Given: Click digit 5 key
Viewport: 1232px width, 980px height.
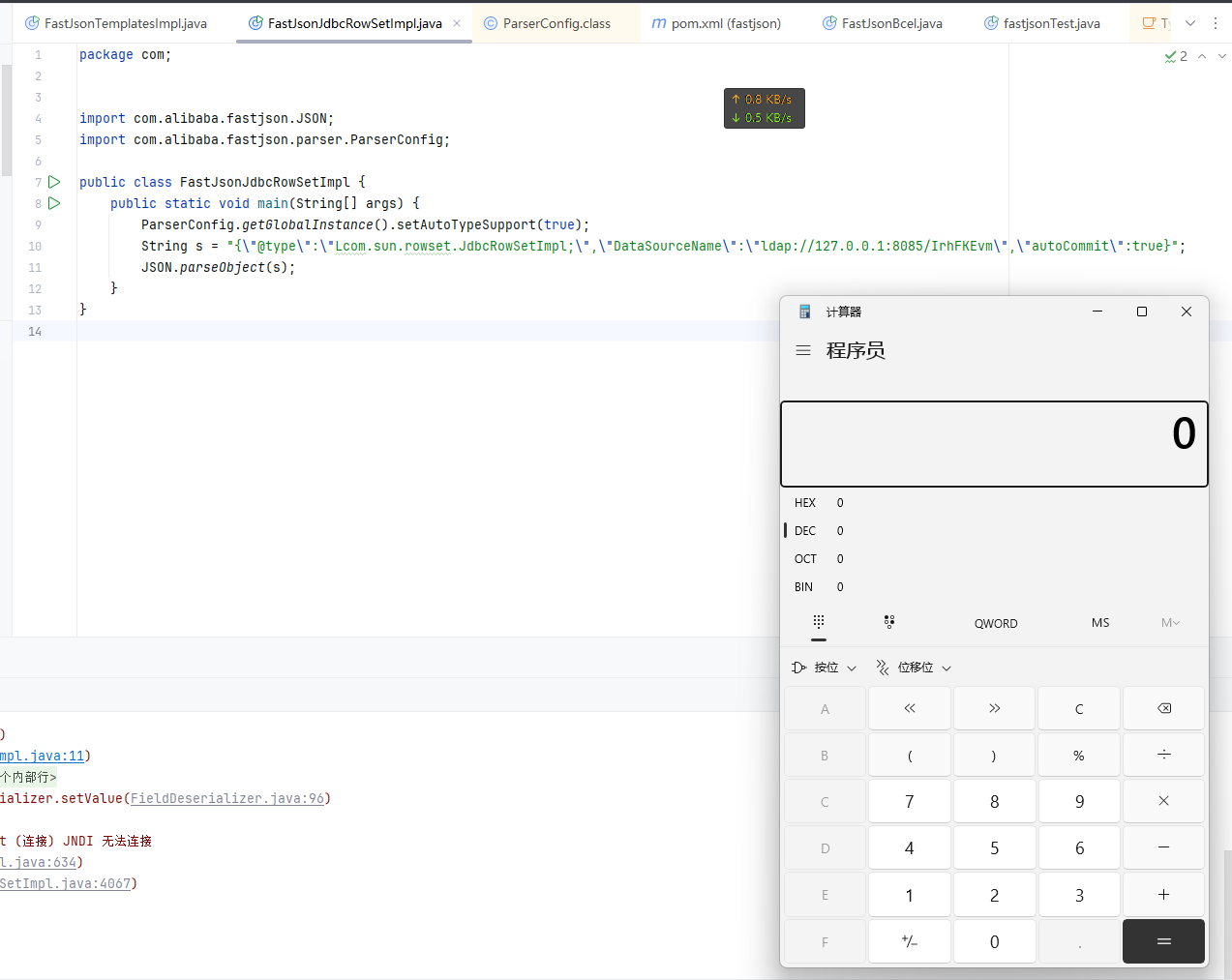Looking at the screenshot, I should coord(995,847).
